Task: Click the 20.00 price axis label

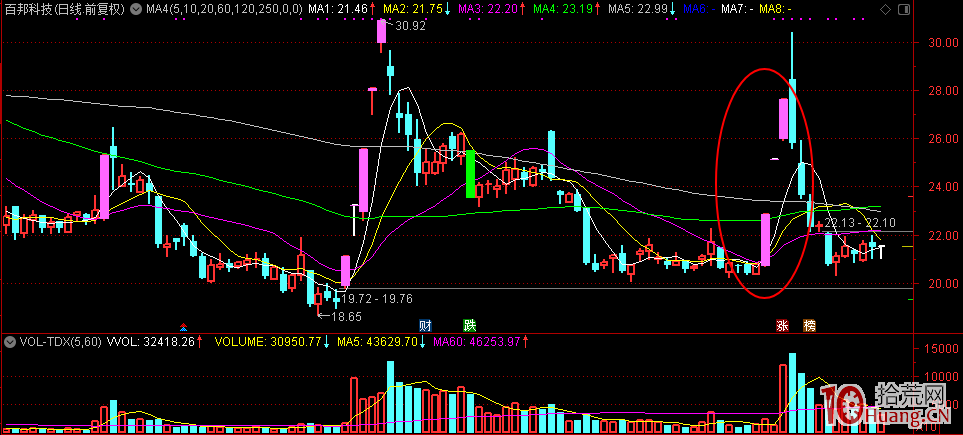Action: (x=945, y=283)
